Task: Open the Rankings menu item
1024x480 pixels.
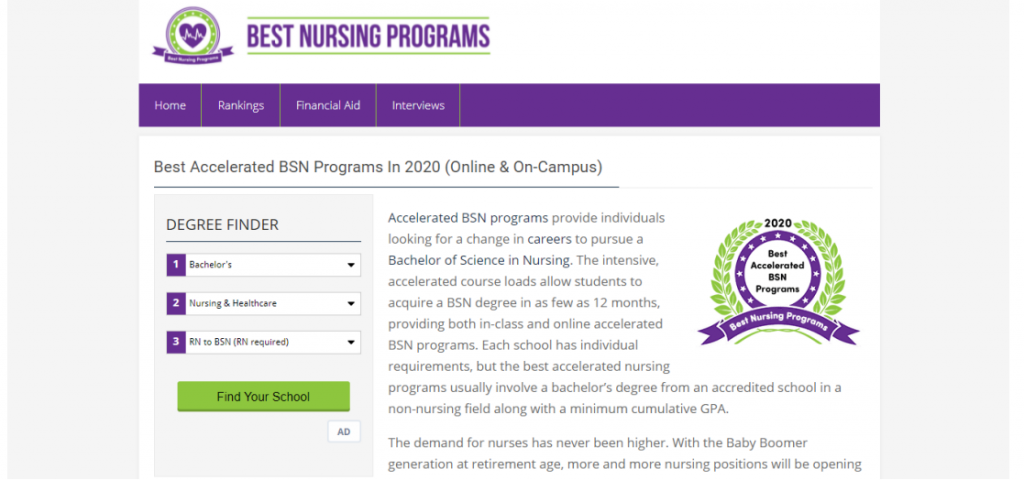Action: [240, 105]
